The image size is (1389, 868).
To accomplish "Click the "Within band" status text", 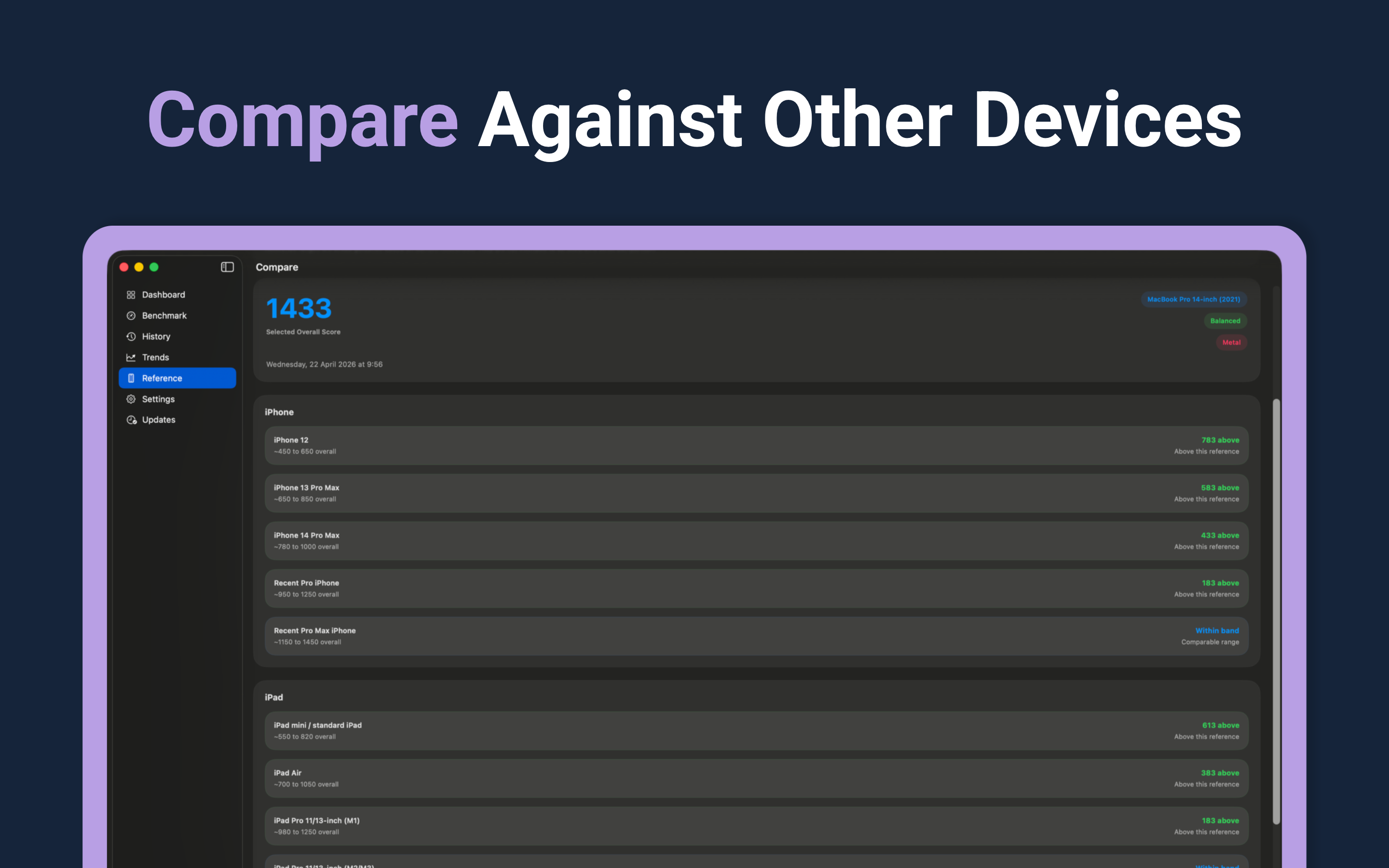I will pos(1217,631).
